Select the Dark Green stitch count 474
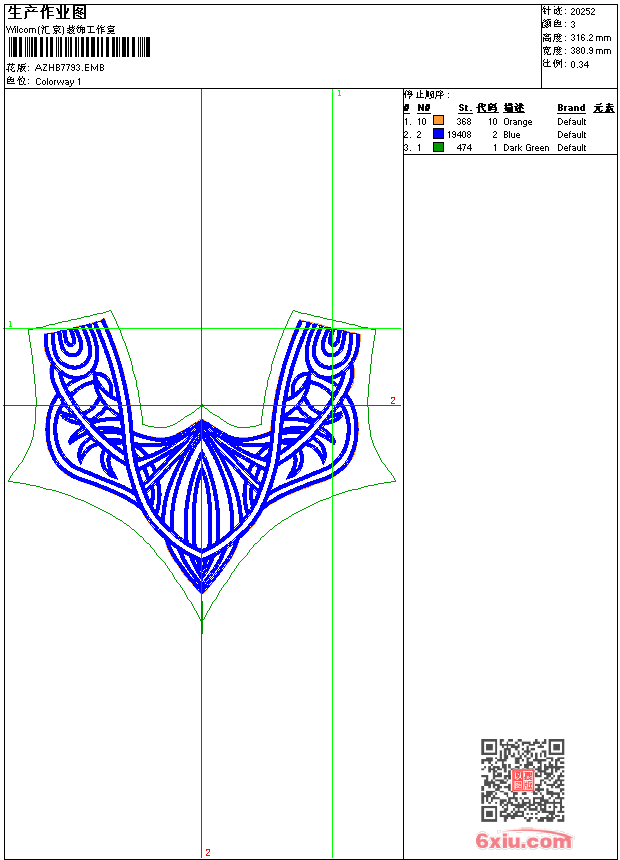 464,148
